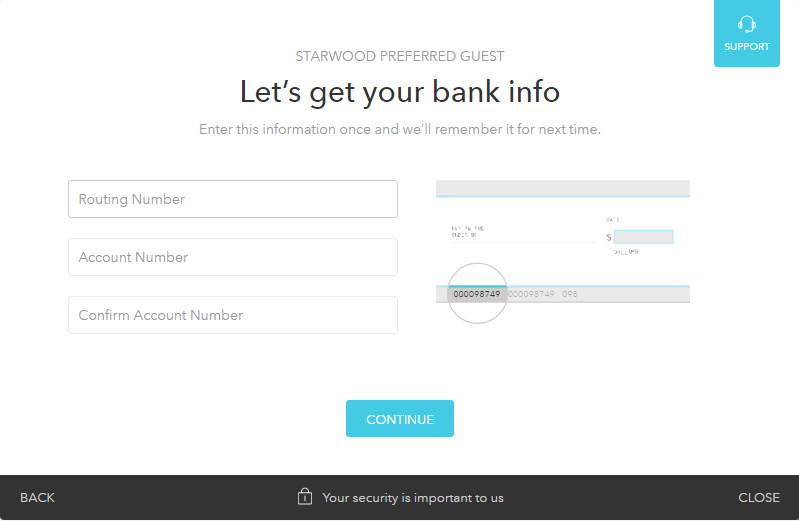Click the "Your security is important" text
799x521 pixels.
413,498
